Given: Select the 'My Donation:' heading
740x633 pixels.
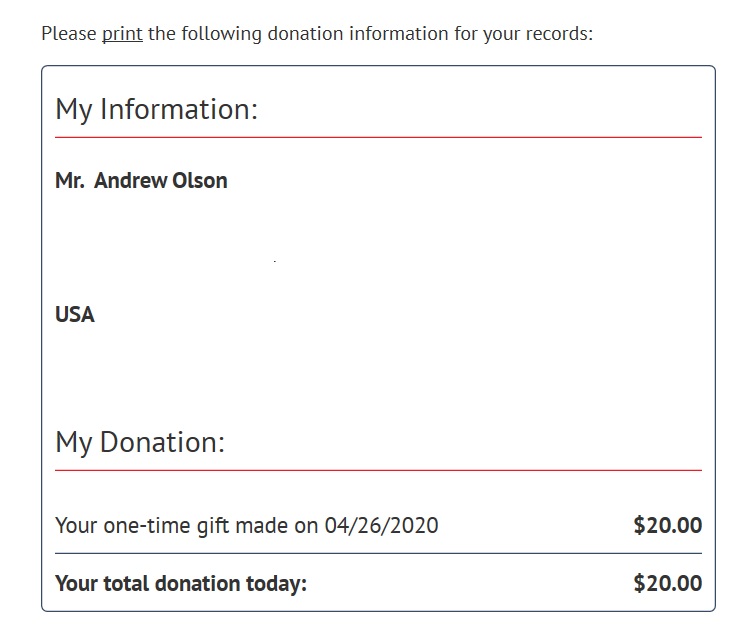Looking at the screenshot, I should pos(140,443).
